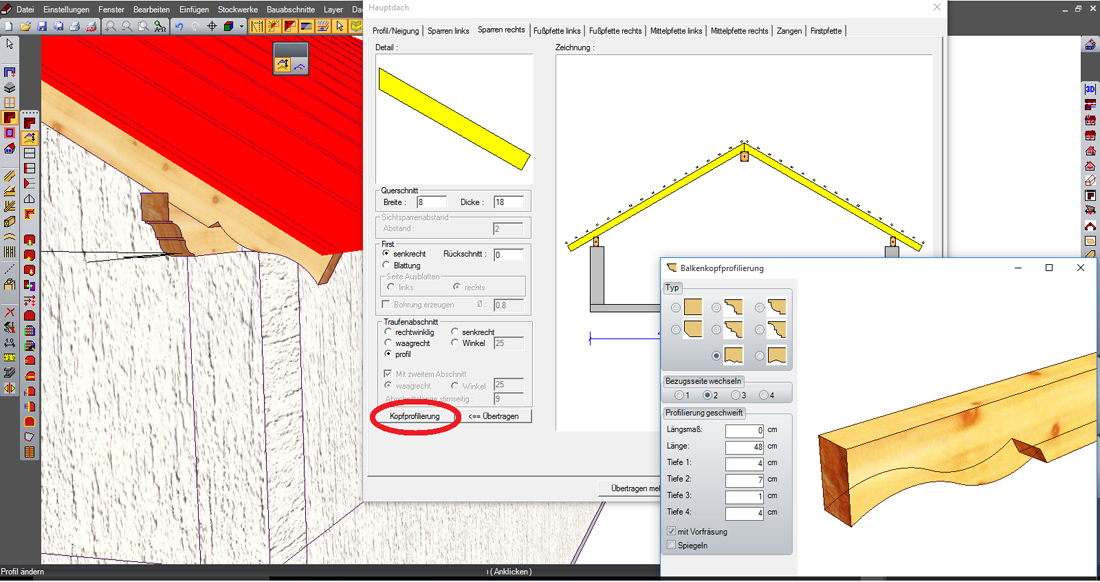Click the save-all double floppy icon

[58, 26]
